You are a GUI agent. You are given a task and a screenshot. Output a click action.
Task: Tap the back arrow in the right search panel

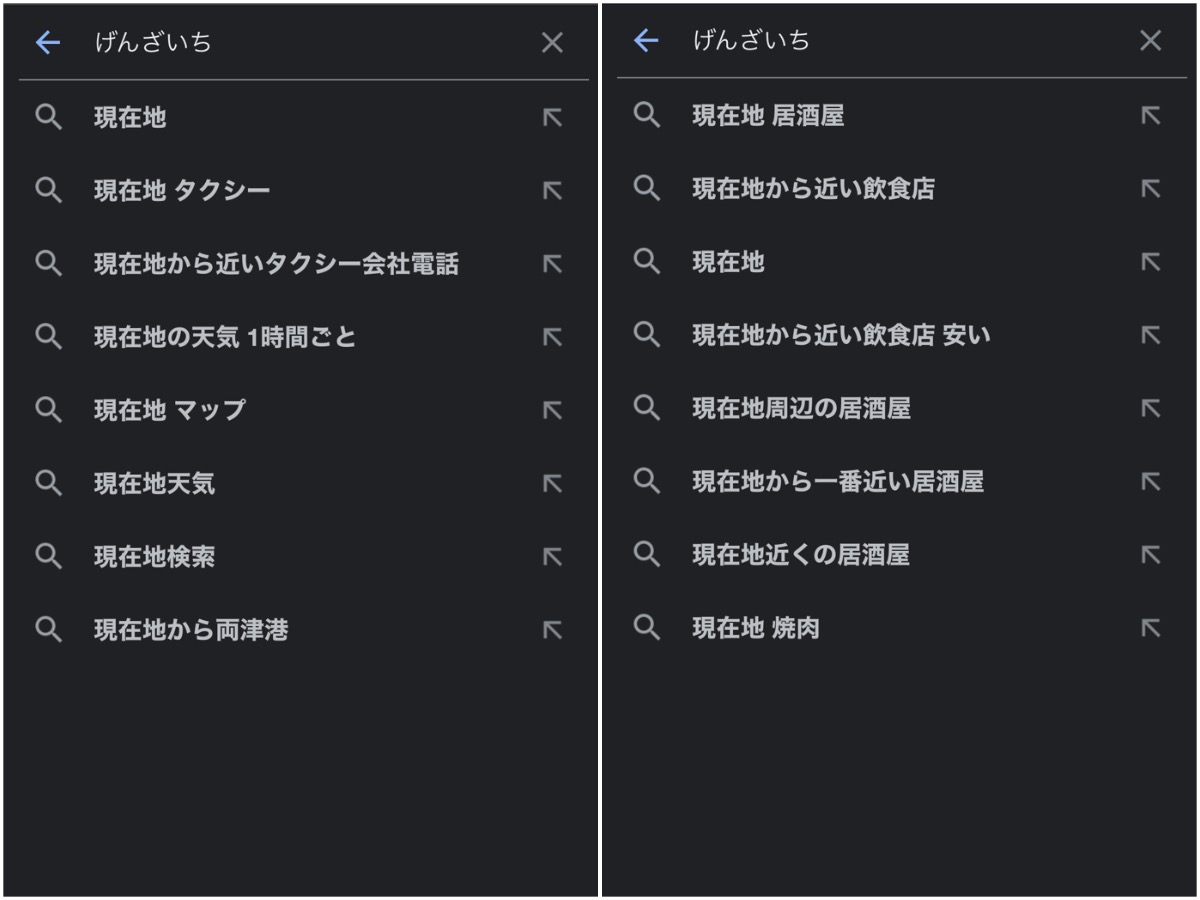[647, 40]
